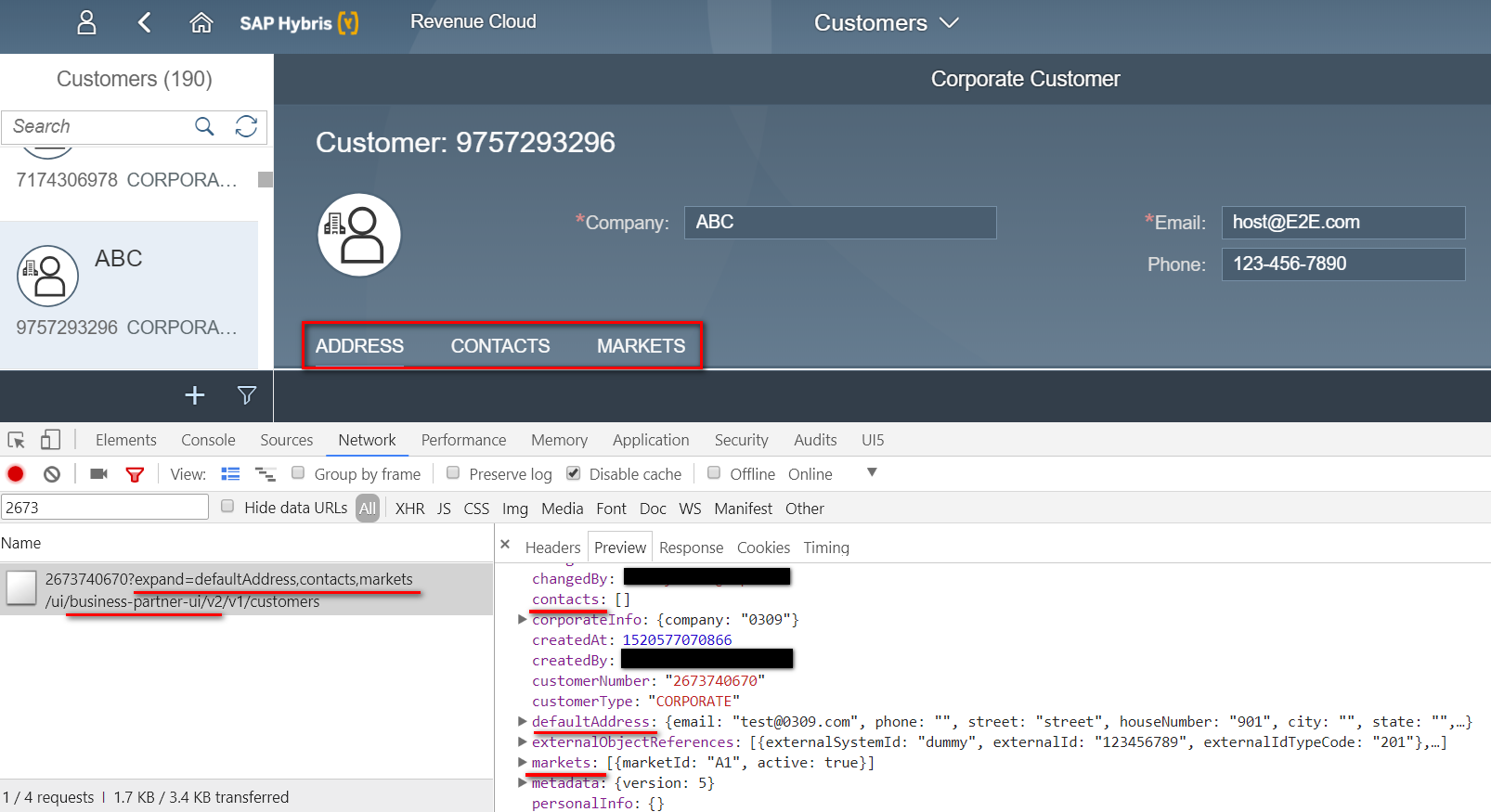Clear the network log

[x=52, y=474]
